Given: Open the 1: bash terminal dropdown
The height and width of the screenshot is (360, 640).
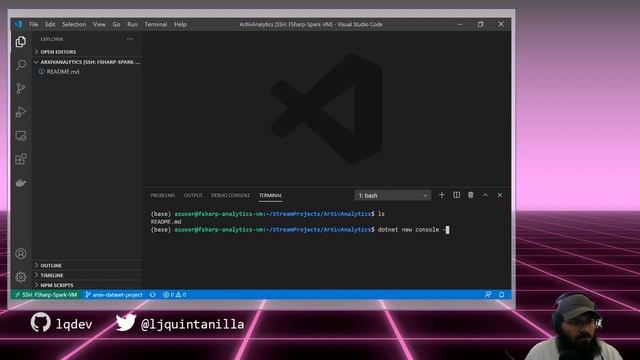Looking at the screenshot, I should (392, 196).
